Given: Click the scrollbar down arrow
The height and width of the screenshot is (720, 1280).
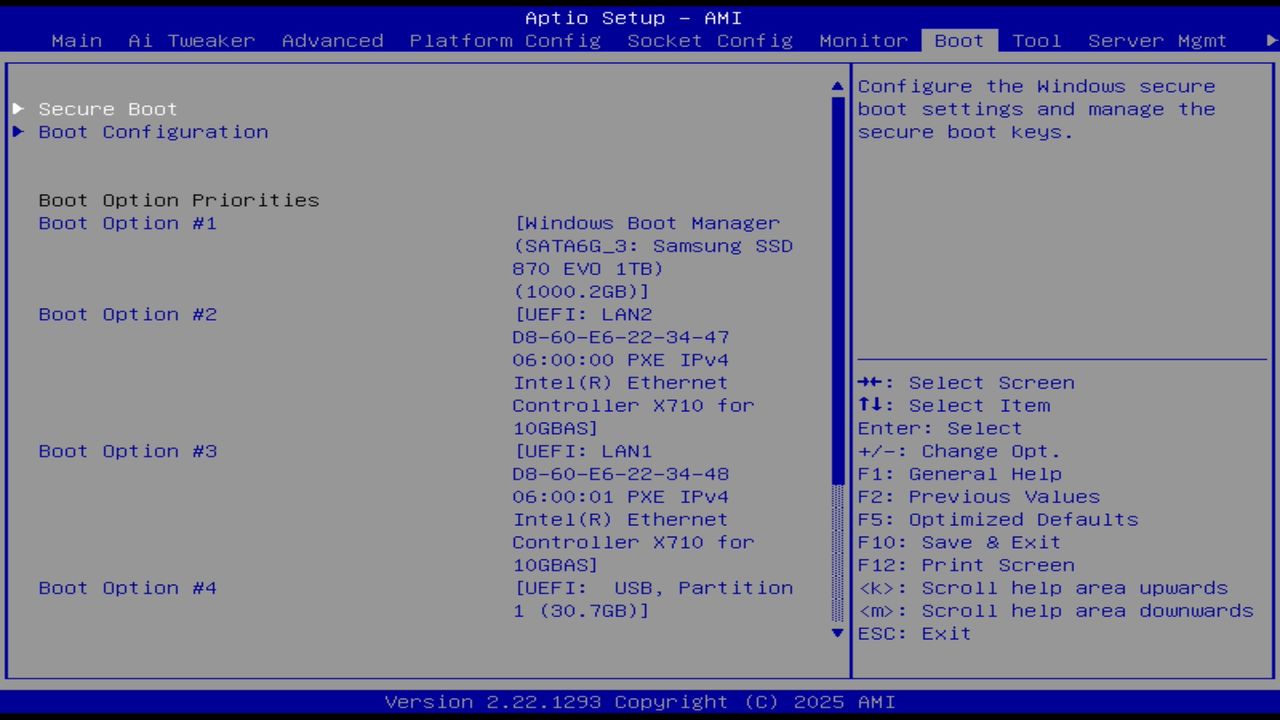Looking at the screenshot, I should 836,633.
